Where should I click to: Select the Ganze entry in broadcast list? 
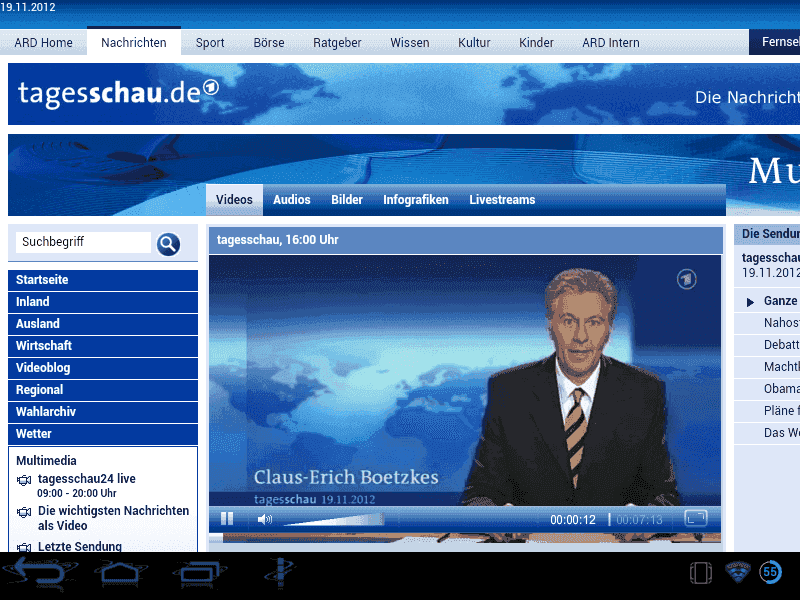pyautogui.click(x=767, y=302)
